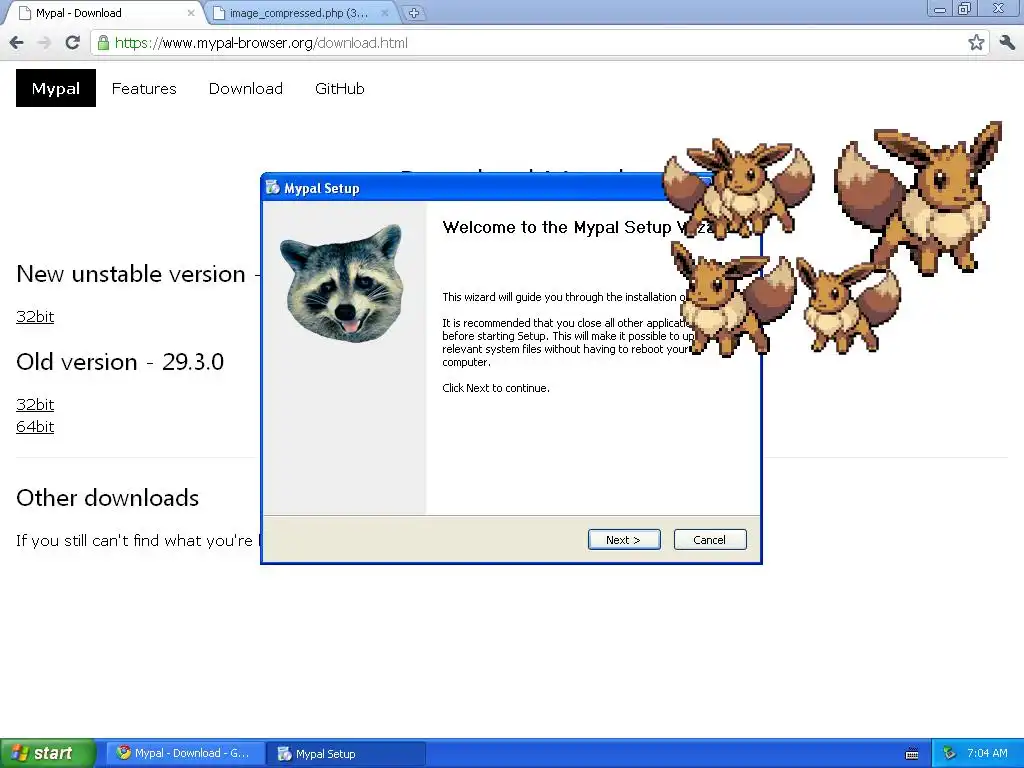Click the green padlock security icon
Image resolution: width=1024 pixels, height=768 pixels.
(x=103, y=43)
